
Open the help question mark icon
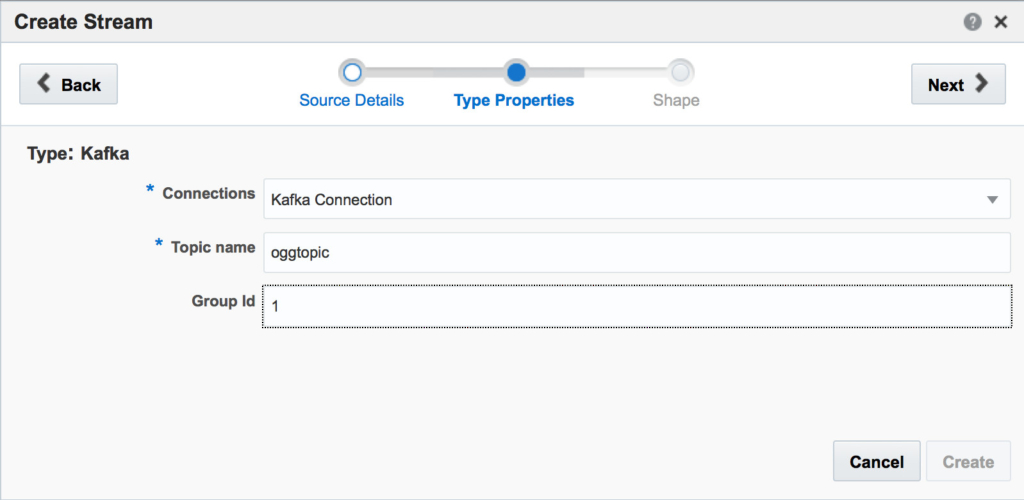click(972, 22)
